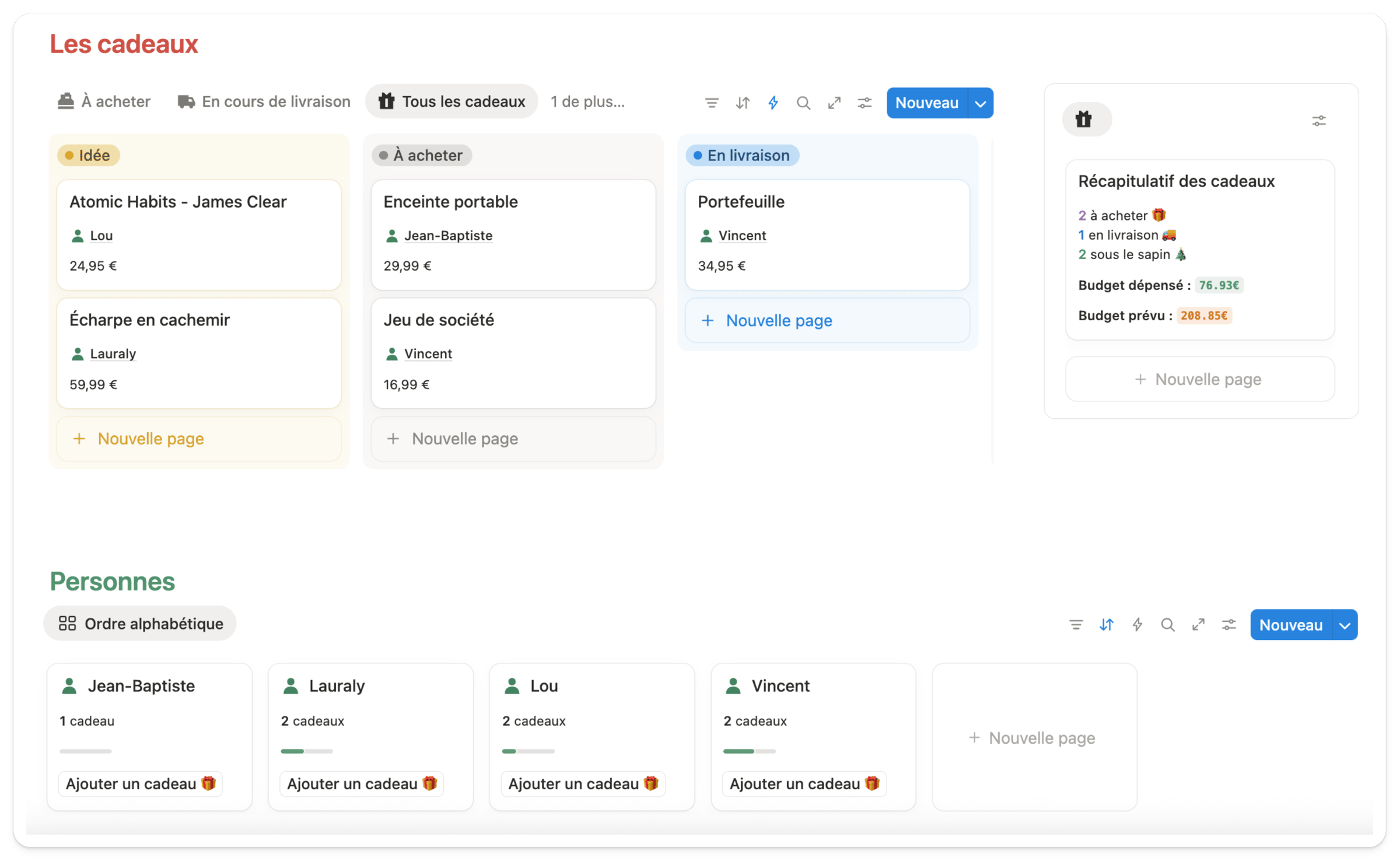Open sort options in cadeaux toolbar
Viewport: 1400px width, 861px height.
tap(743, 103)
